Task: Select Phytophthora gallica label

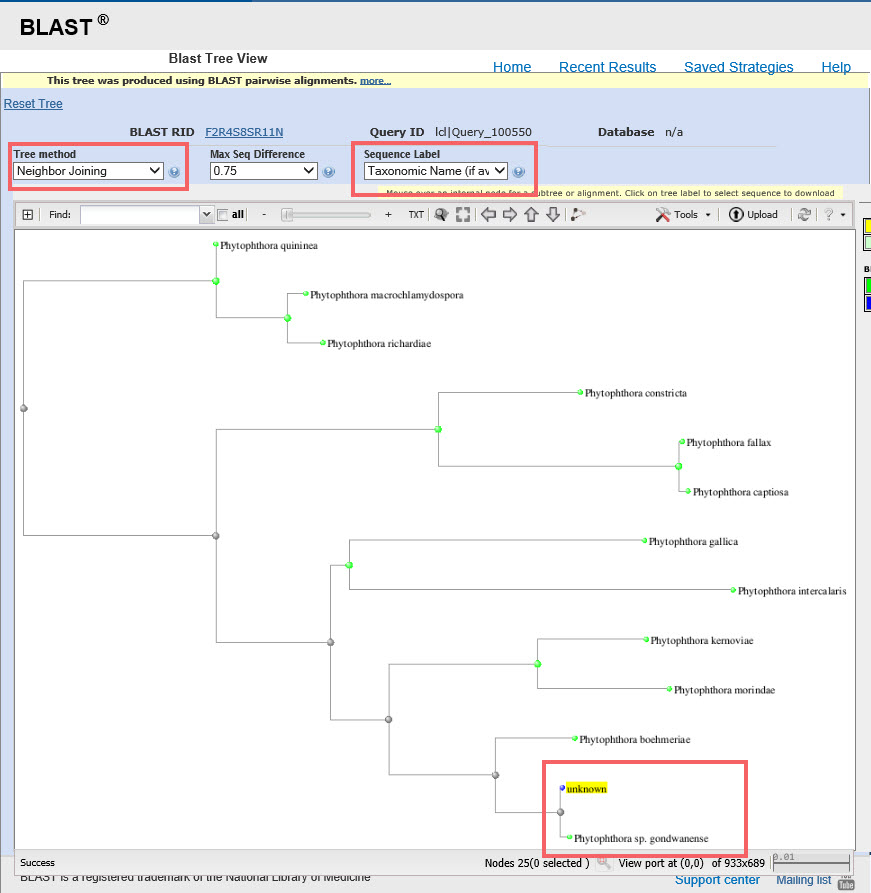Action: coord(693,541)
